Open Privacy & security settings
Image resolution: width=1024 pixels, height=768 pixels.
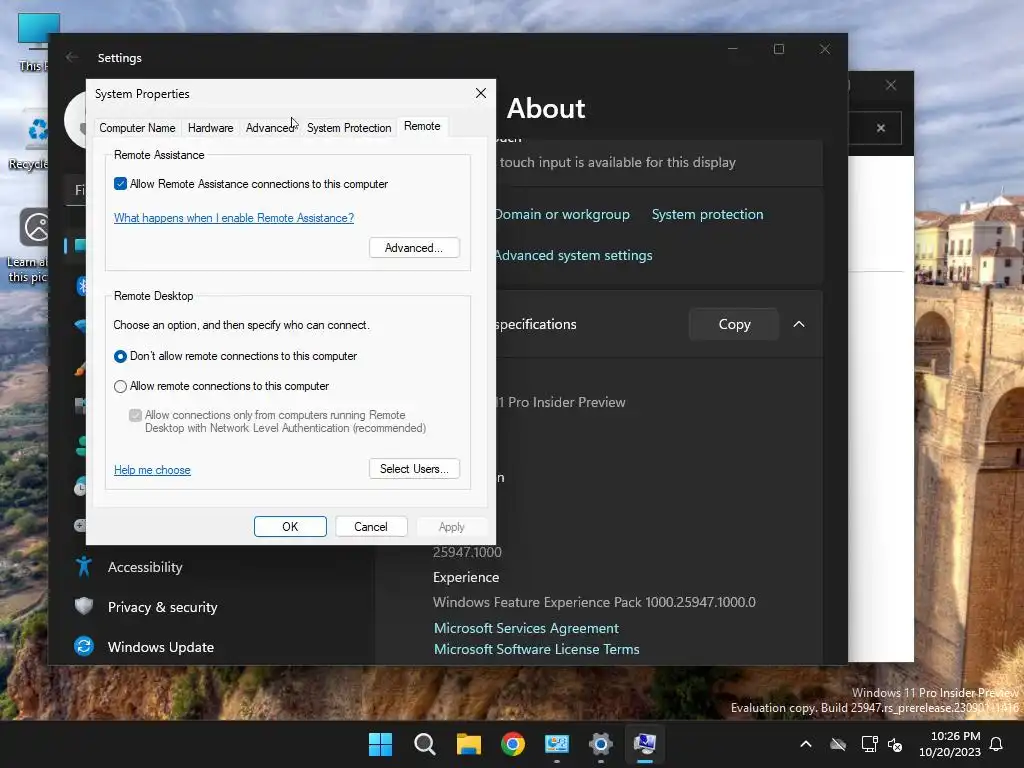pos(163,607)
